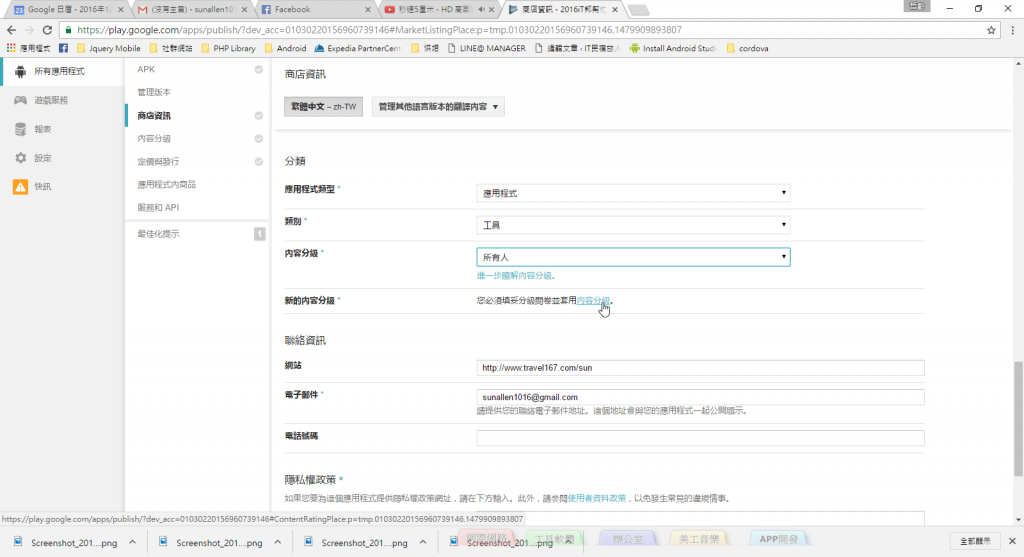The image size is (1024, 557).
Task: Open PHP Library bookmark folder
Action: (x=228, y=48)
